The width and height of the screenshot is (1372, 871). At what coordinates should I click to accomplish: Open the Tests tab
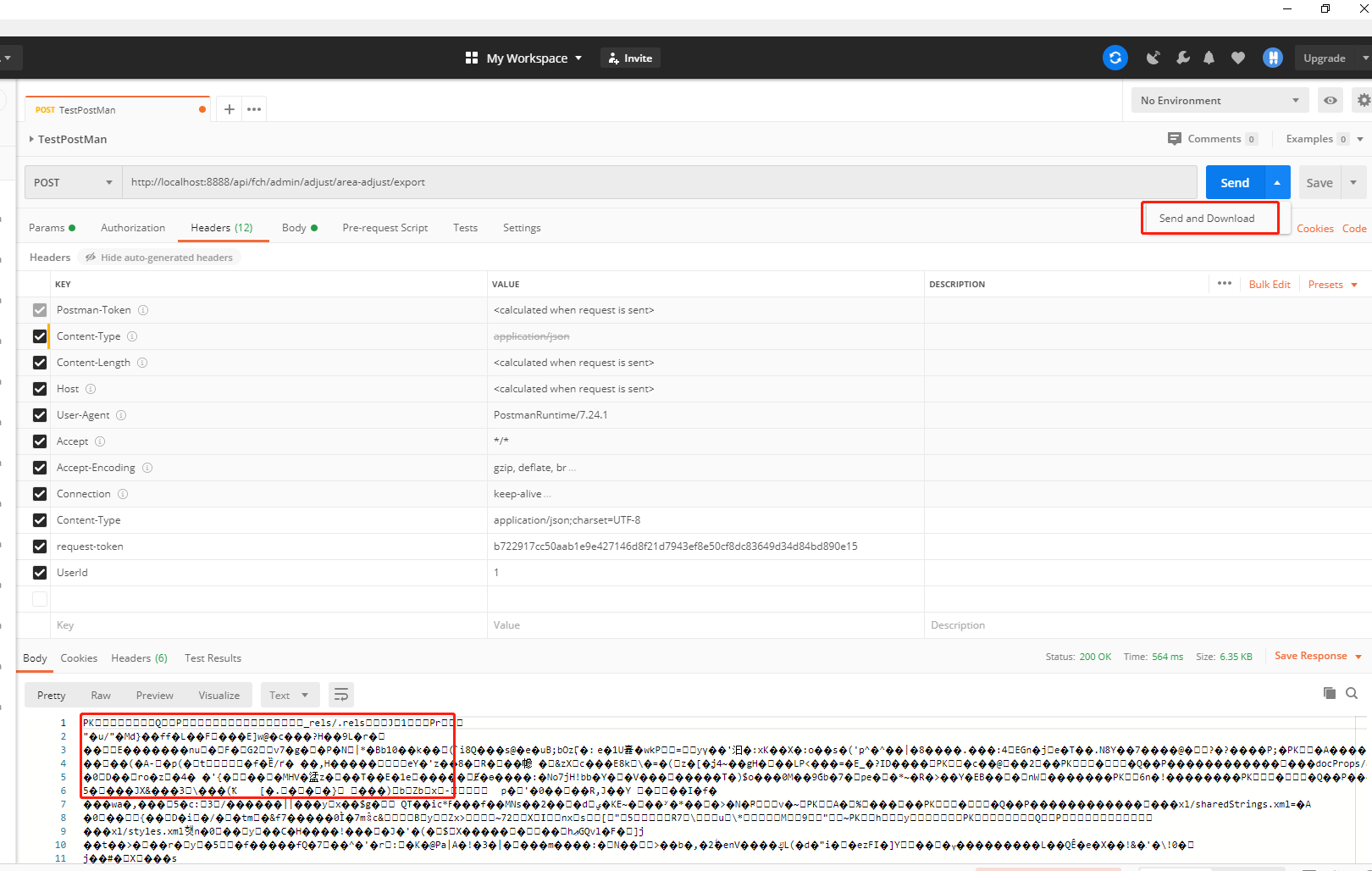pyautogui.click(x=465, y=228)
